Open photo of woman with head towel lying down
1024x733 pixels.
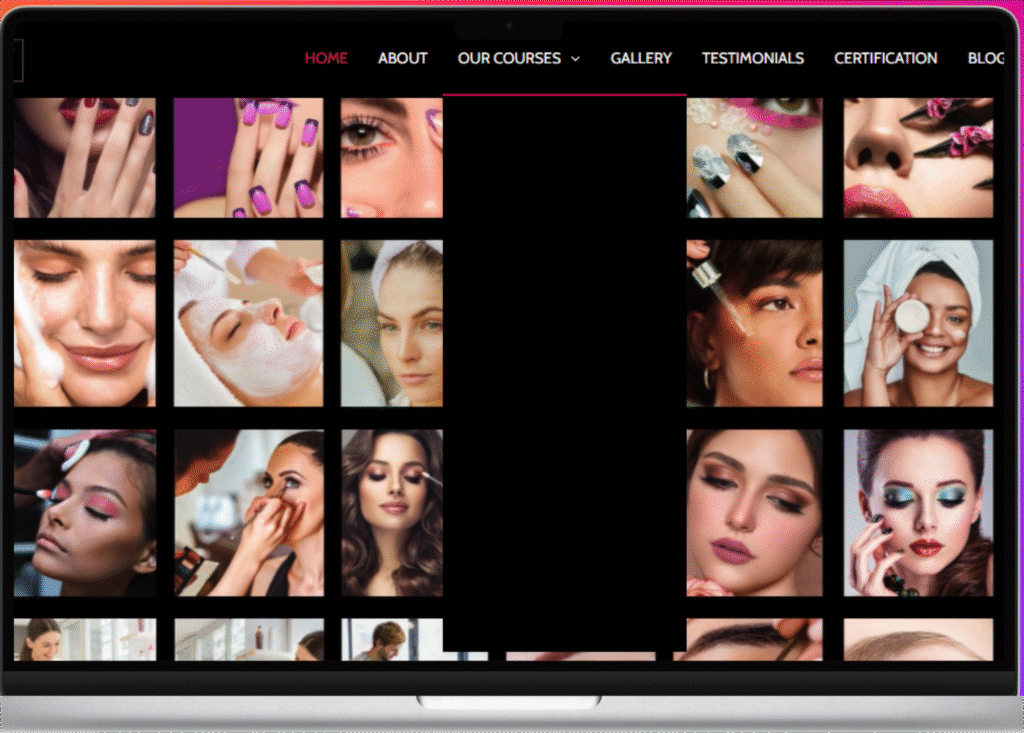[x=392, y=323]
